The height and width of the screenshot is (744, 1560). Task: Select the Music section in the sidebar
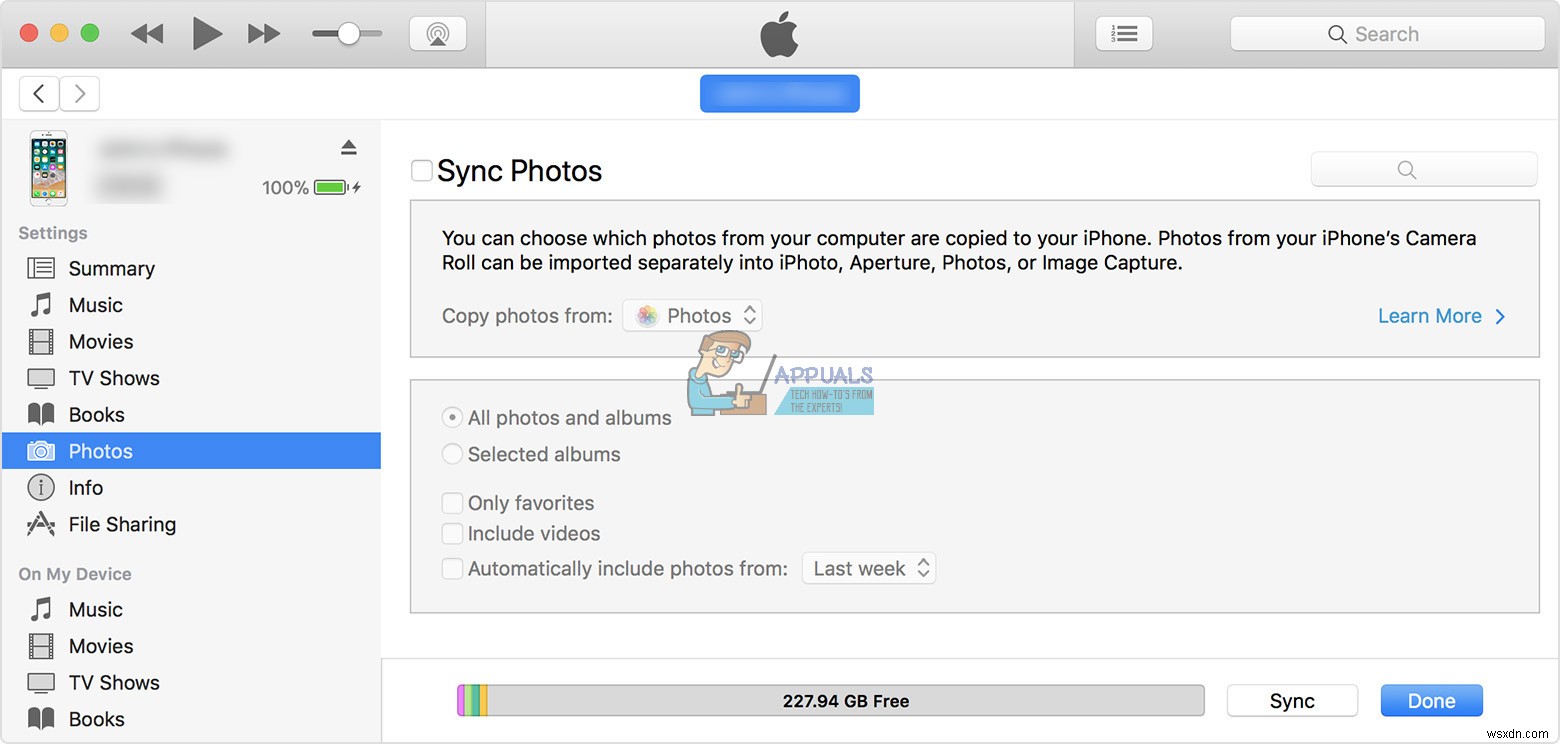[x=95, y=304]
